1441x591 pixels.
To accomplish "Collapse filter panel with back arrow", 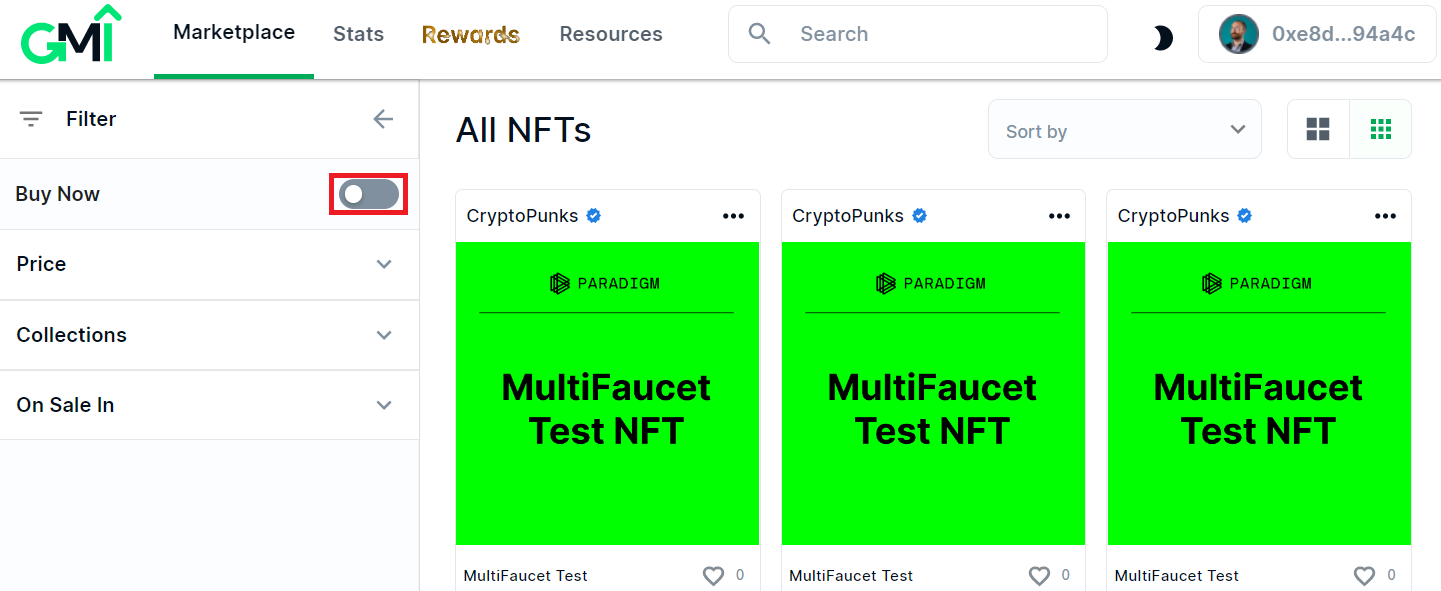I will click(383, 119).
